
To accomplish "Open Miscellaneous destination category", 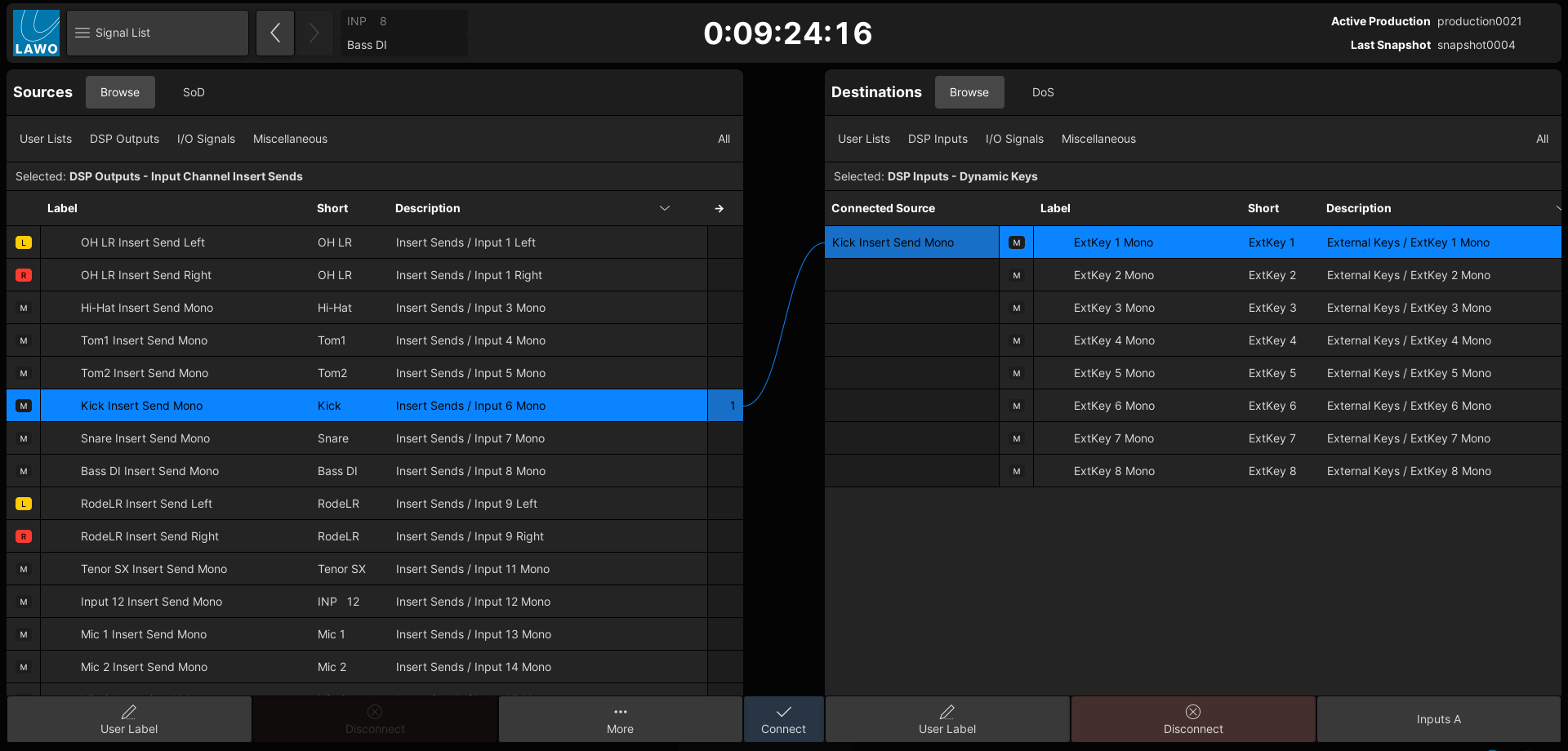I will (x=1098, y=139).
